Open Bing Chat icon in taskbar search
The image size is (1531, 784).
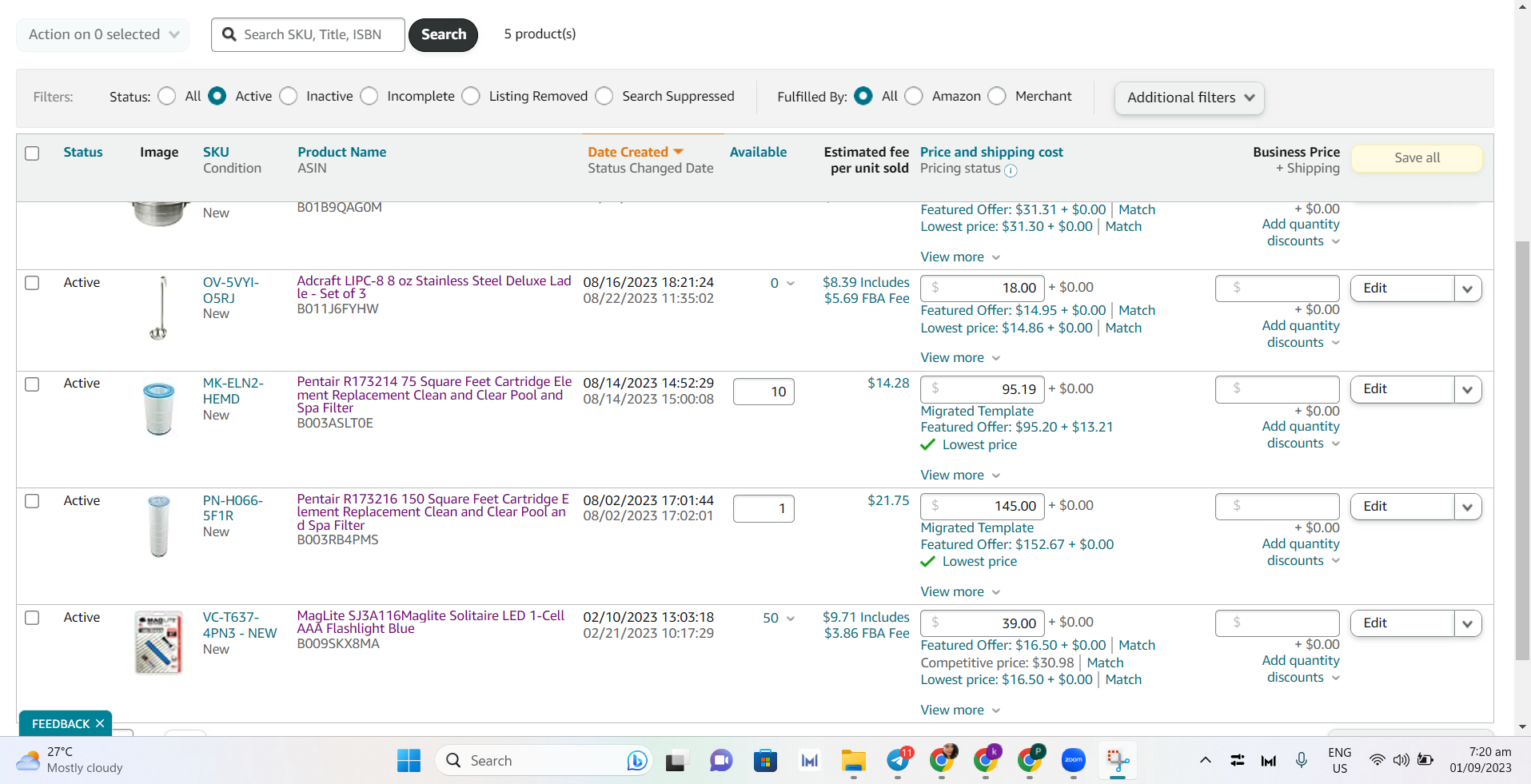pyautogui.click(x=637, y=760)
